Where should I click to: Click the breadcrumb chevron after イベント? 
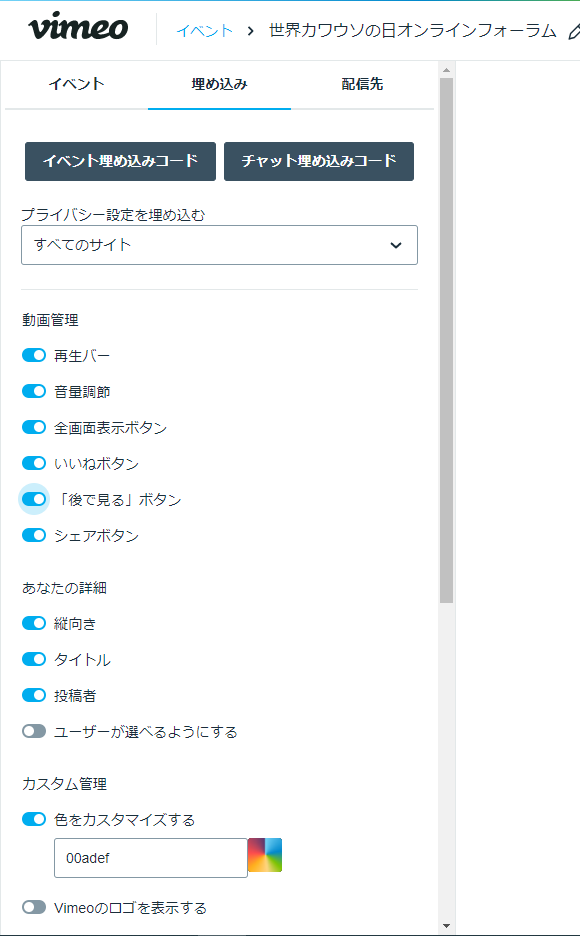pos(251,30)
